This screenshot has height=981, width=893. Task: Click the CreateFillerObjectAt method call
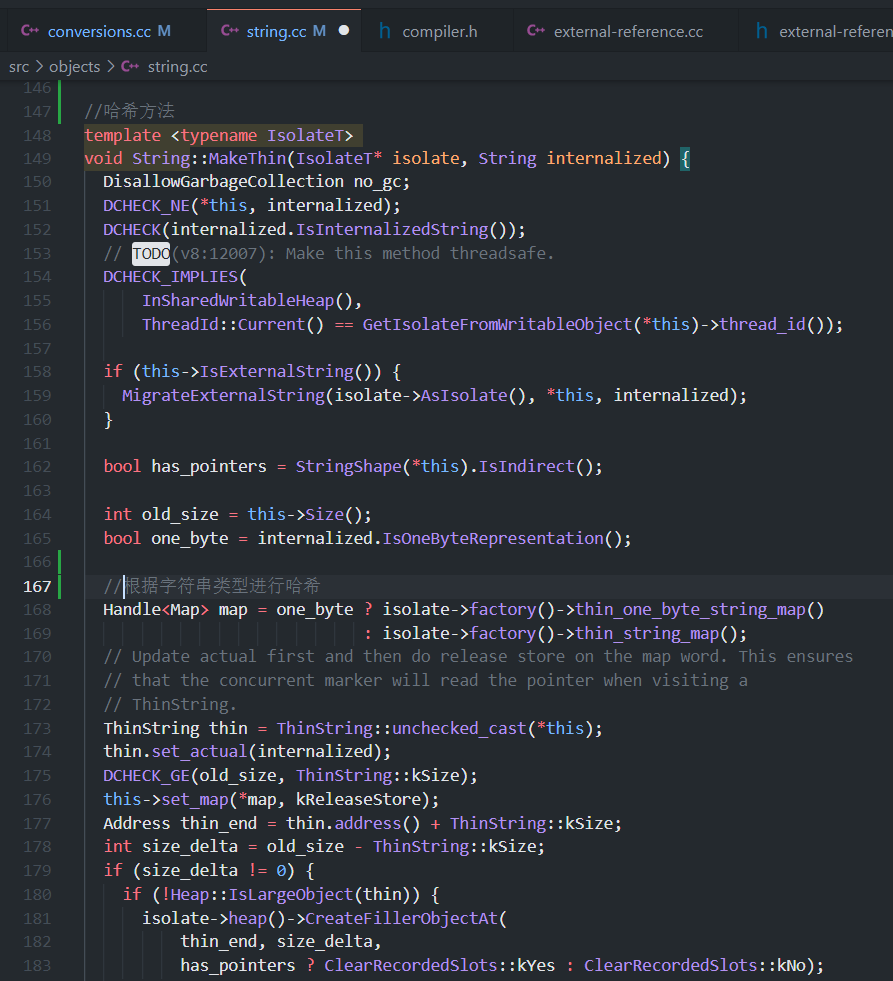point(401,918)
